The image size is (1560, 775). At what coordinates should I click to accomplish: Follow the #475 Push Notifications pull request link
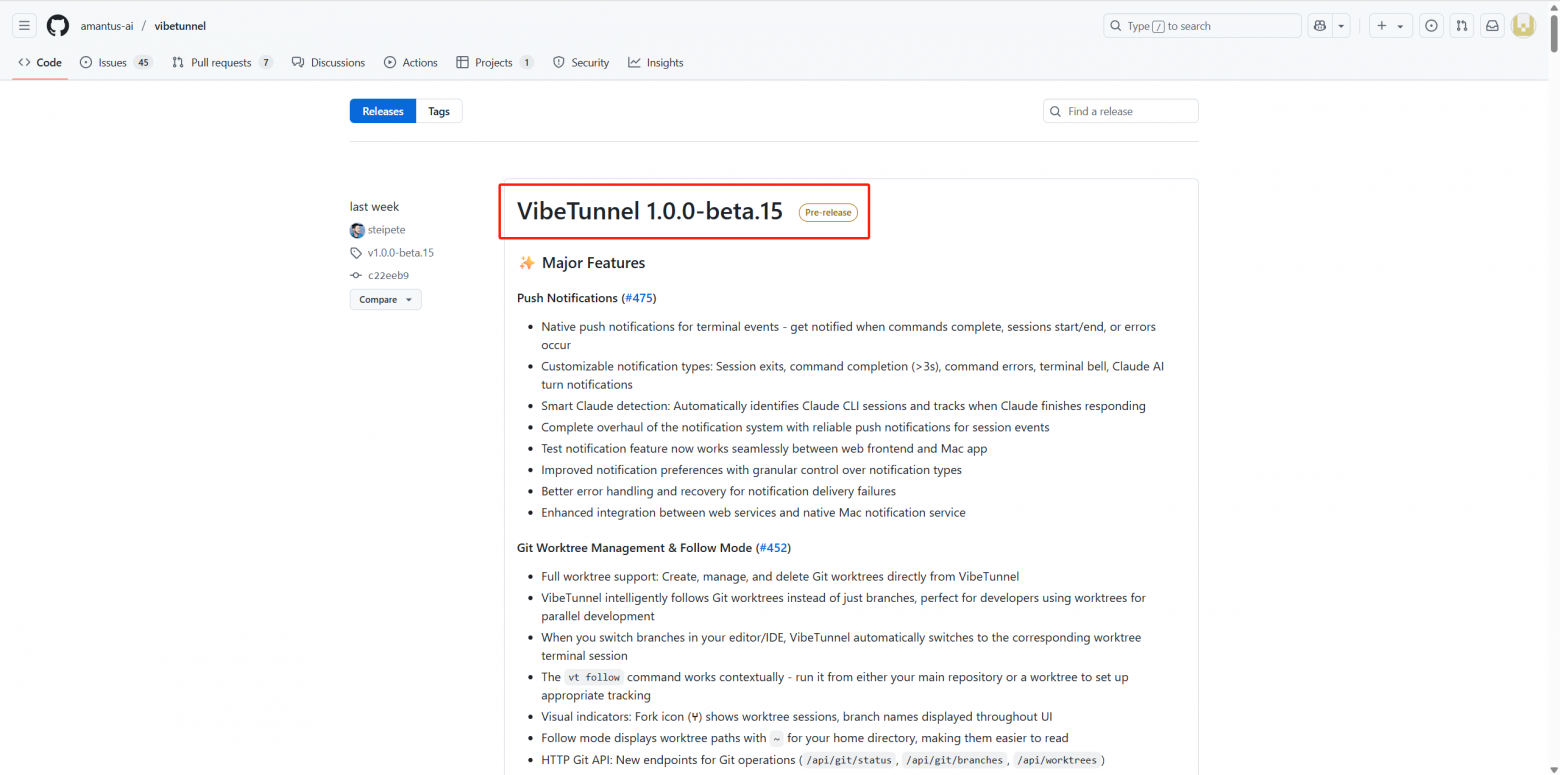(x=638, y=297)
